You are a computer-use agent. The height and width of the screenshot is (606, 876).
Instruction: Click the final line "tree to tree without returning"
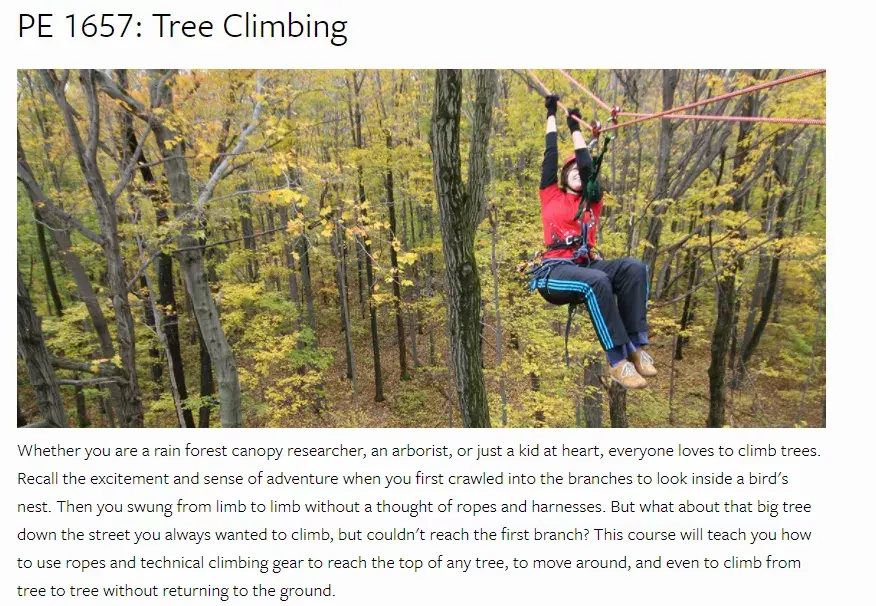pyautogui.click(x=175, y=591)
